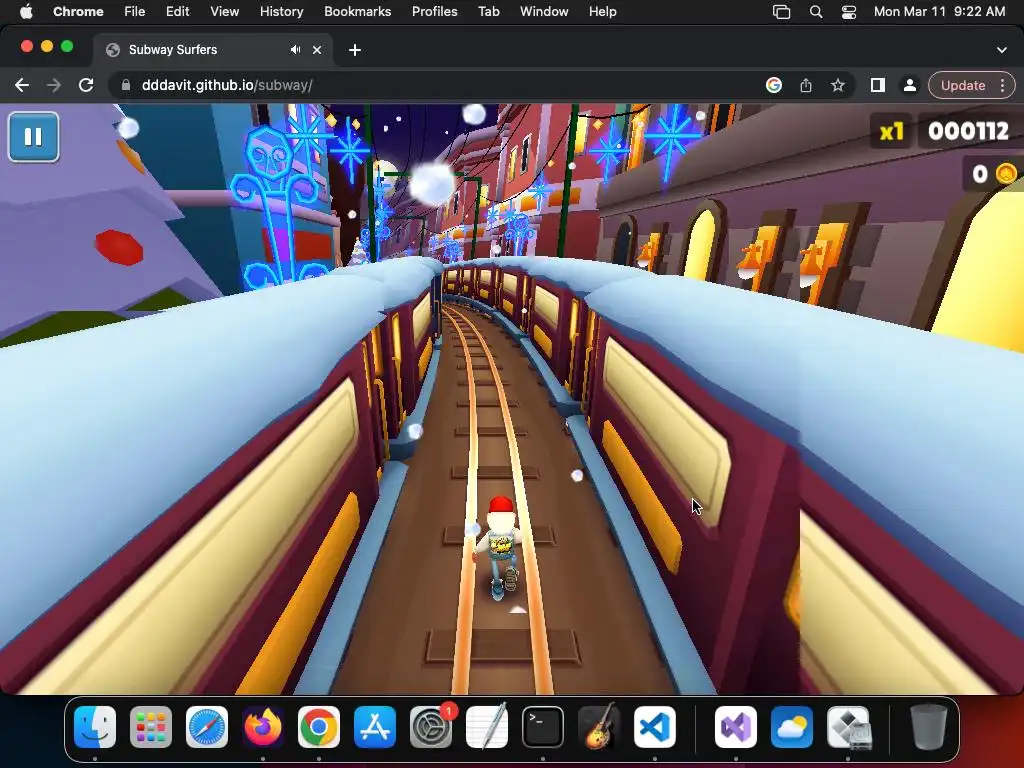Mute the Subway Surfers tab audio
The height and width of the screenshot is (768, 1024).
pyautogui.click(x=296, y=50)
